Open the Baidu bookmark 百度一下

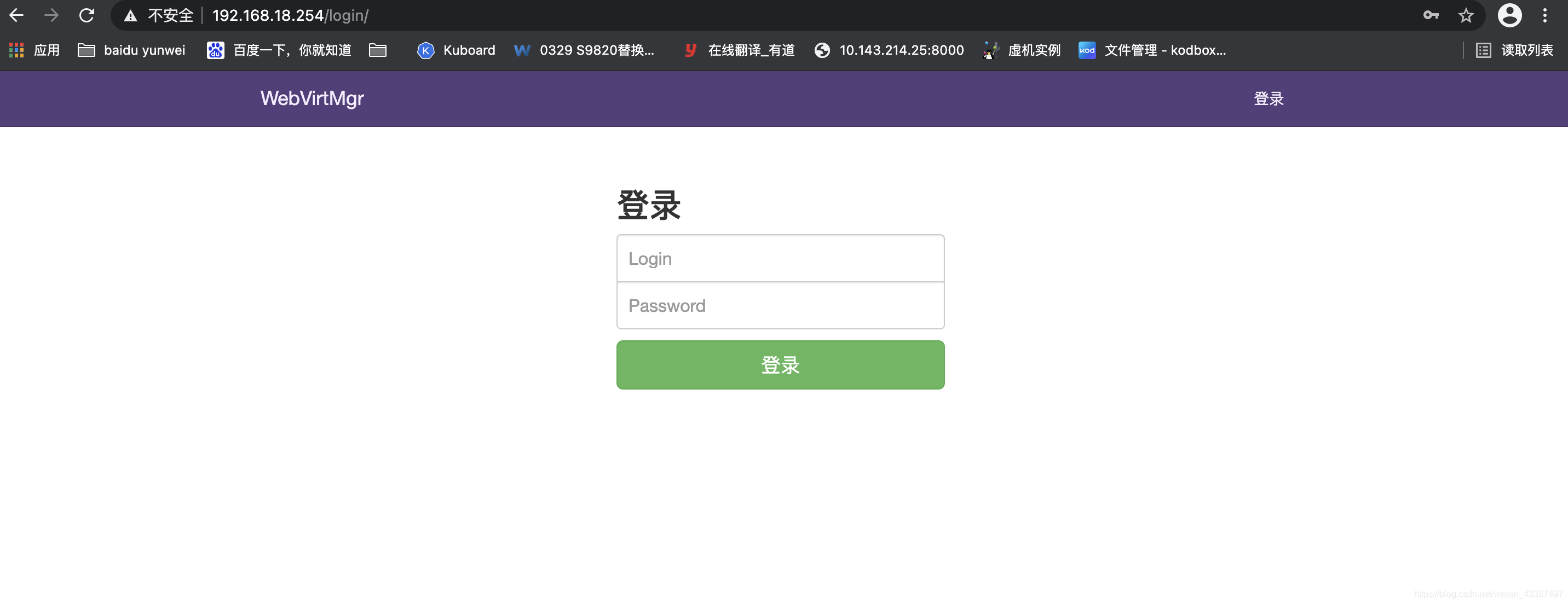[279, 50]
